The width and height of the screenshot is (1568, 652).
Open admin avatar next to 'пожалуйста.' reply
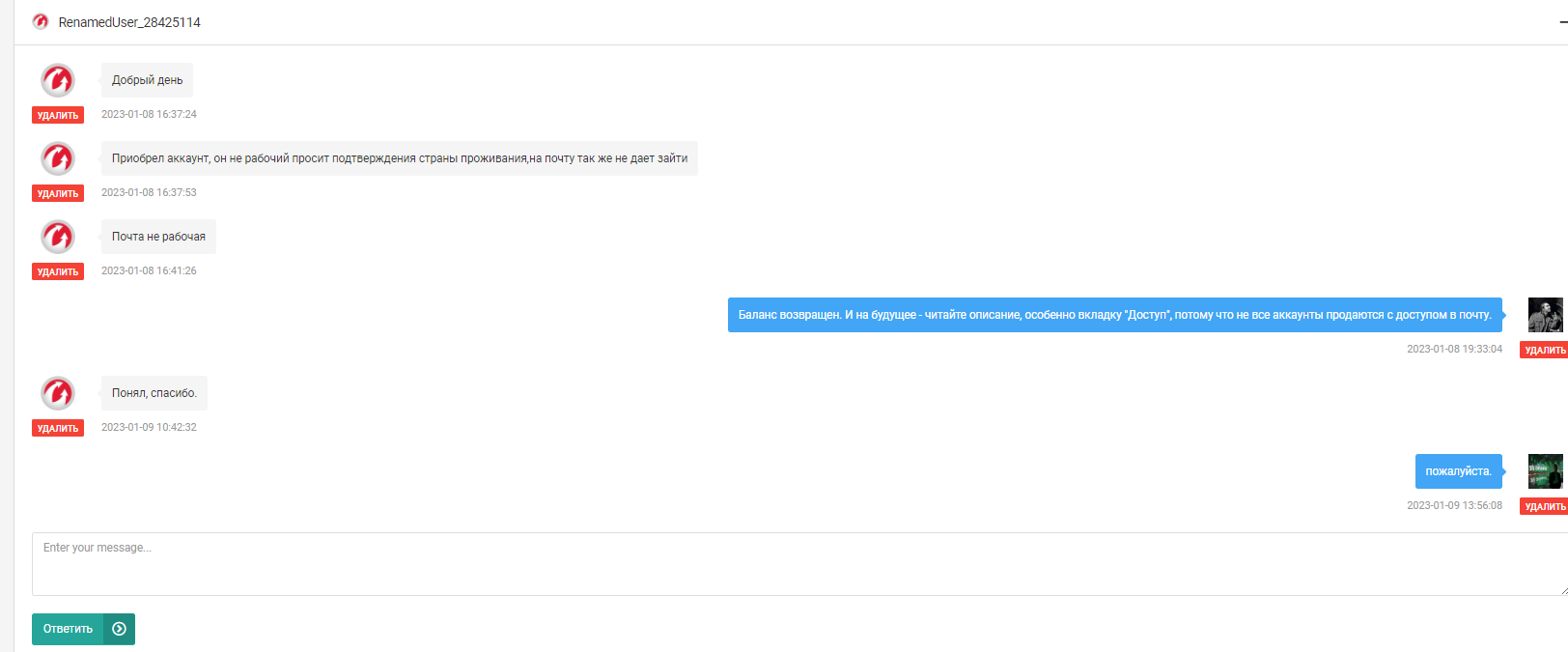(x=1544, y=471)
